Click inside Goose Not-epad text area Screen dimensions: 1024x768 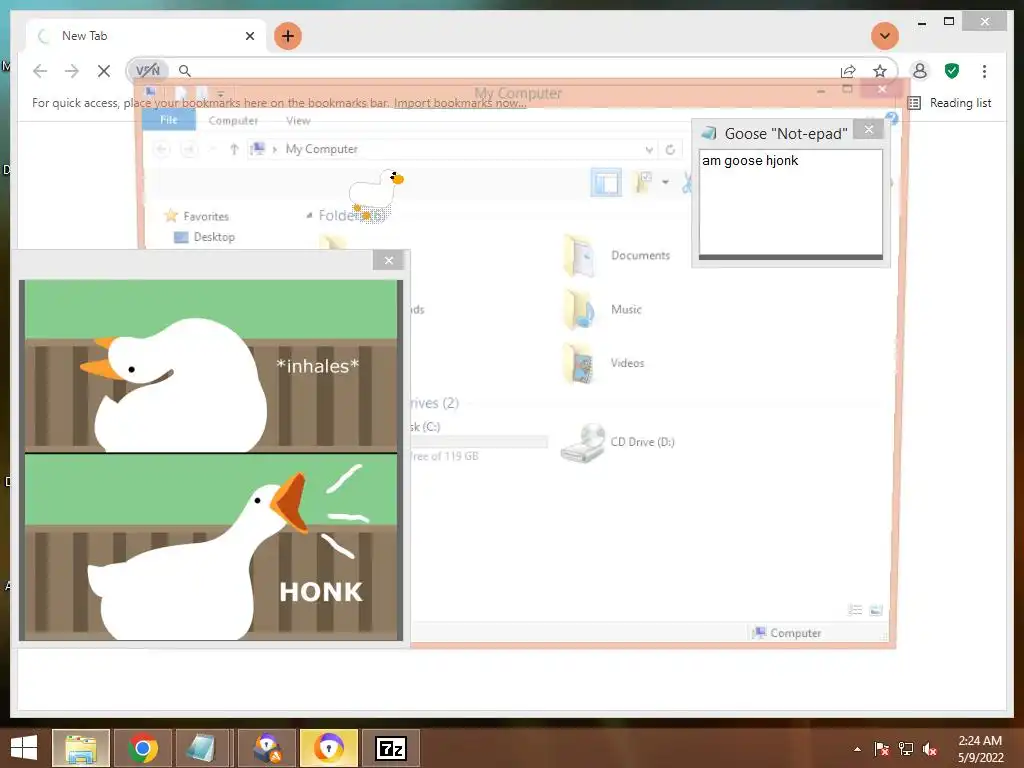[x=790, y=203]
